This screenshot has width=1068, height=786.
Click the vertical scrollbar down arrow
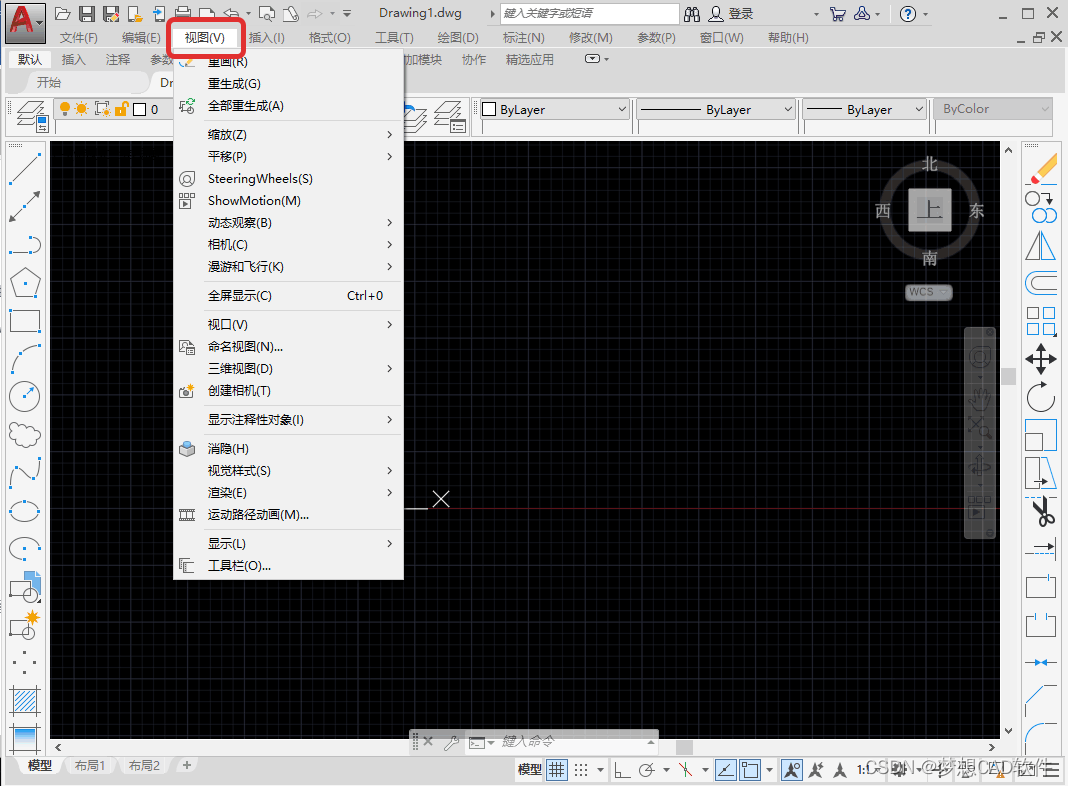[x=1009, y=730]
